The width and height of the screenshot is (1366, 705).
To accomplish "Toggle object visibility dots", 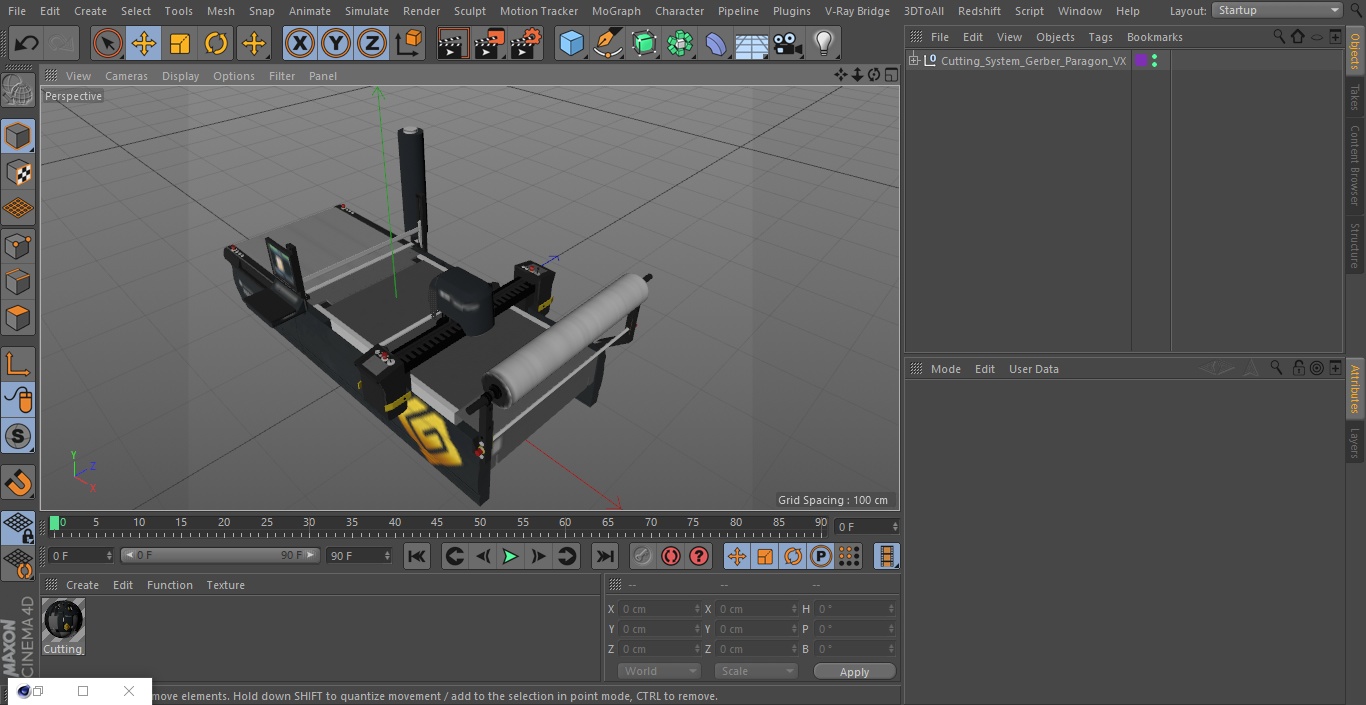I will pyautogui.click(x=1155, y=61).
